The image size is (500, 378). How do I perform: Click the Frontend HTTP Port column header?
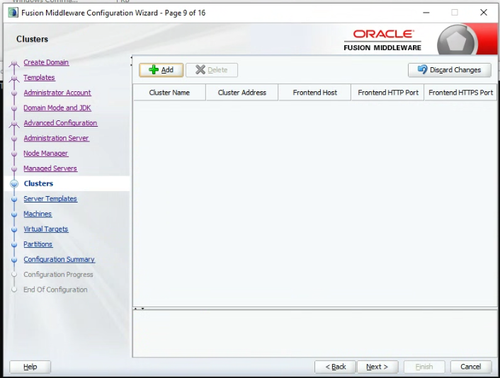pyautogui.click(x=388, y=92)
